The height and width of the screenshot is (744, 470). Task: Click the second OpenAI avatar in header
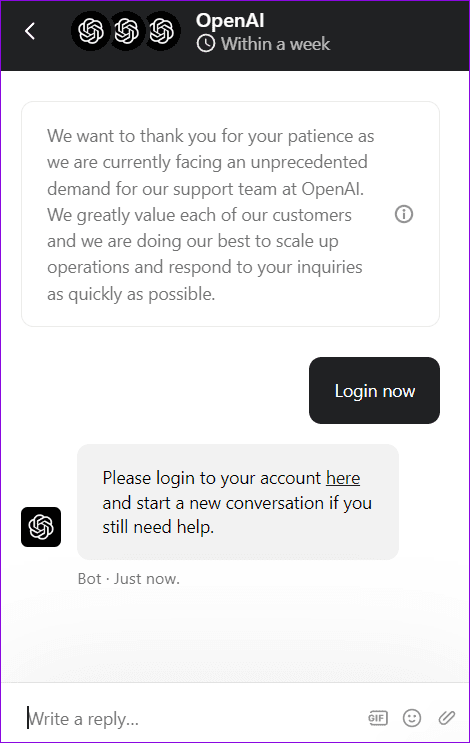click(x=127, y=31)
